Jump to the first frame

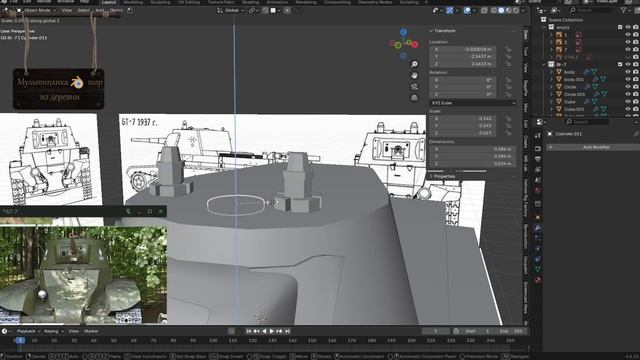(x=249, y=331)
